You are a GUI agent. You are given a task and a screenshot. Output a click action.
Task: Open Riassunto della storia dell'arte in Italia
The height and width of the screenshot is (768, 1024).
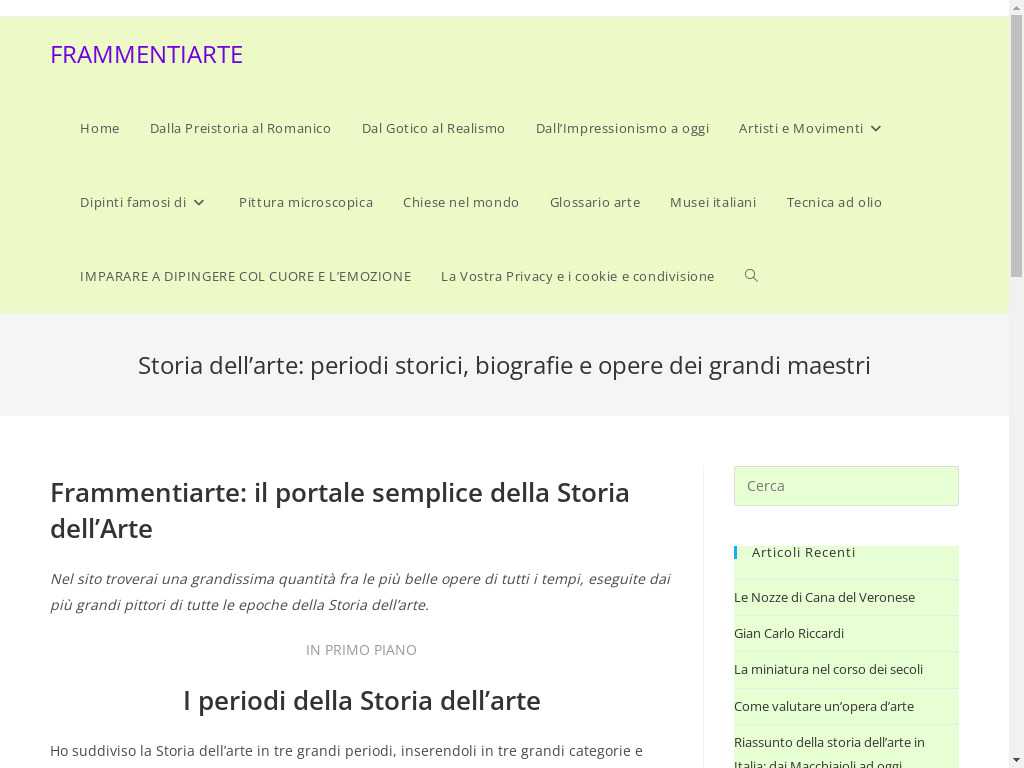829,752
